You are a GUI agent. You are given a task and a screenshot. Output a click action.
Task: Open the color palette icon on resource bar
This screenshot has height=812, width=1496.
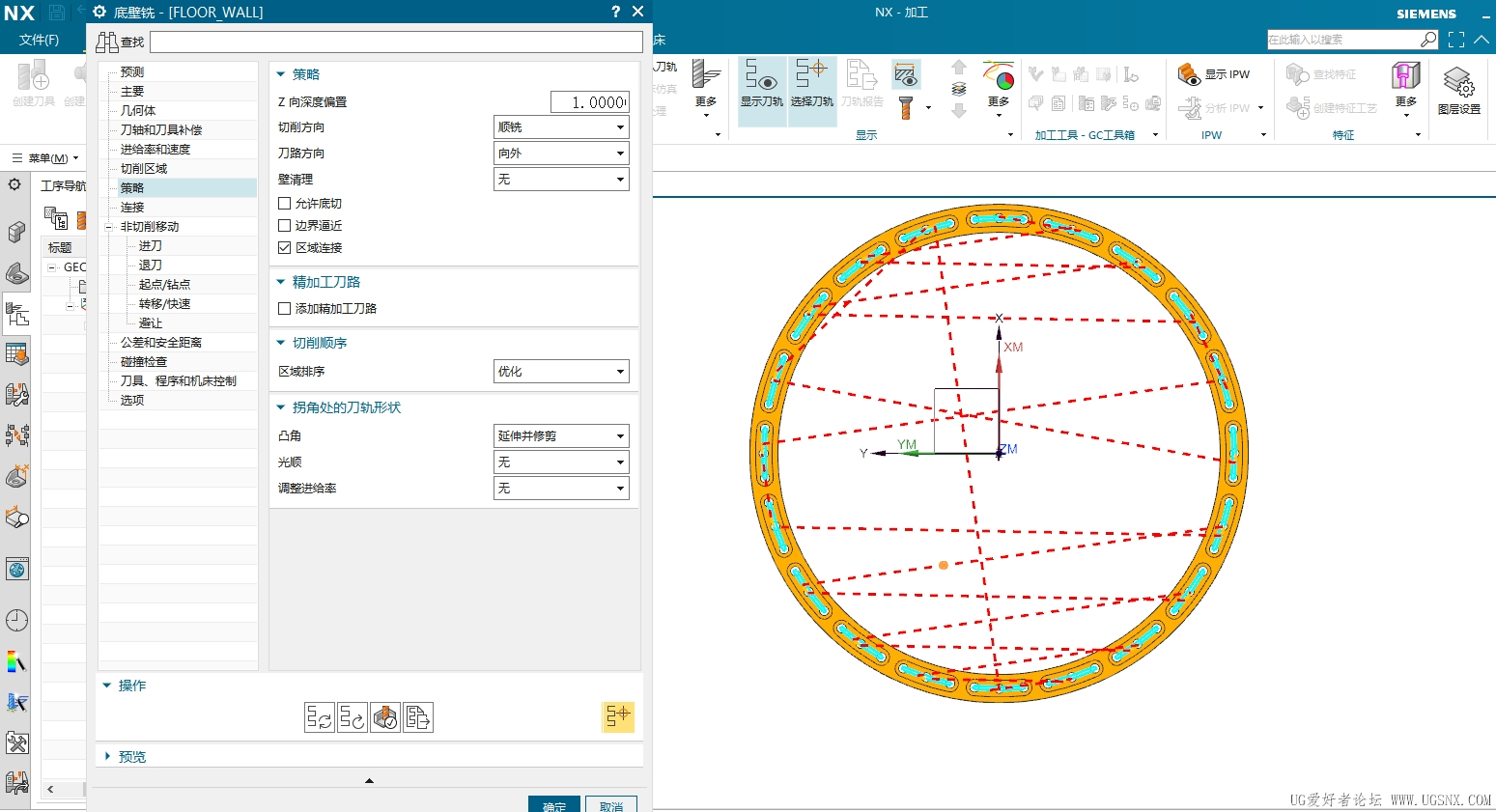pos(17,662)
